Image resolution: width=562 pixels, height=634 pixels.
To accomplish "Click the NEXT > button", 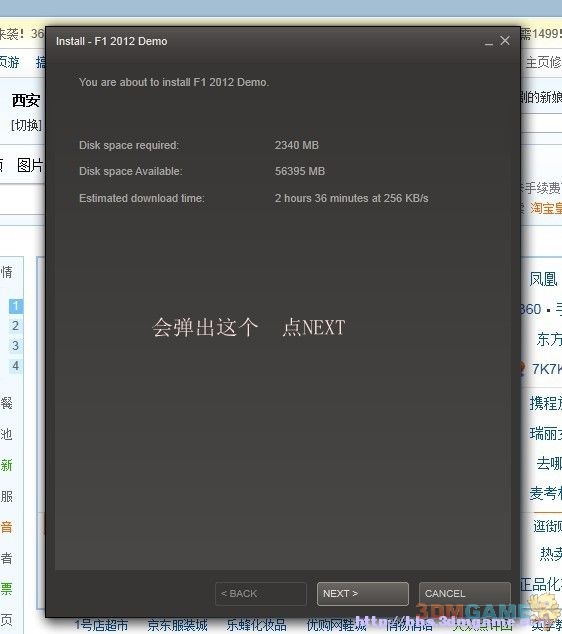I will [x=362, y=594].
